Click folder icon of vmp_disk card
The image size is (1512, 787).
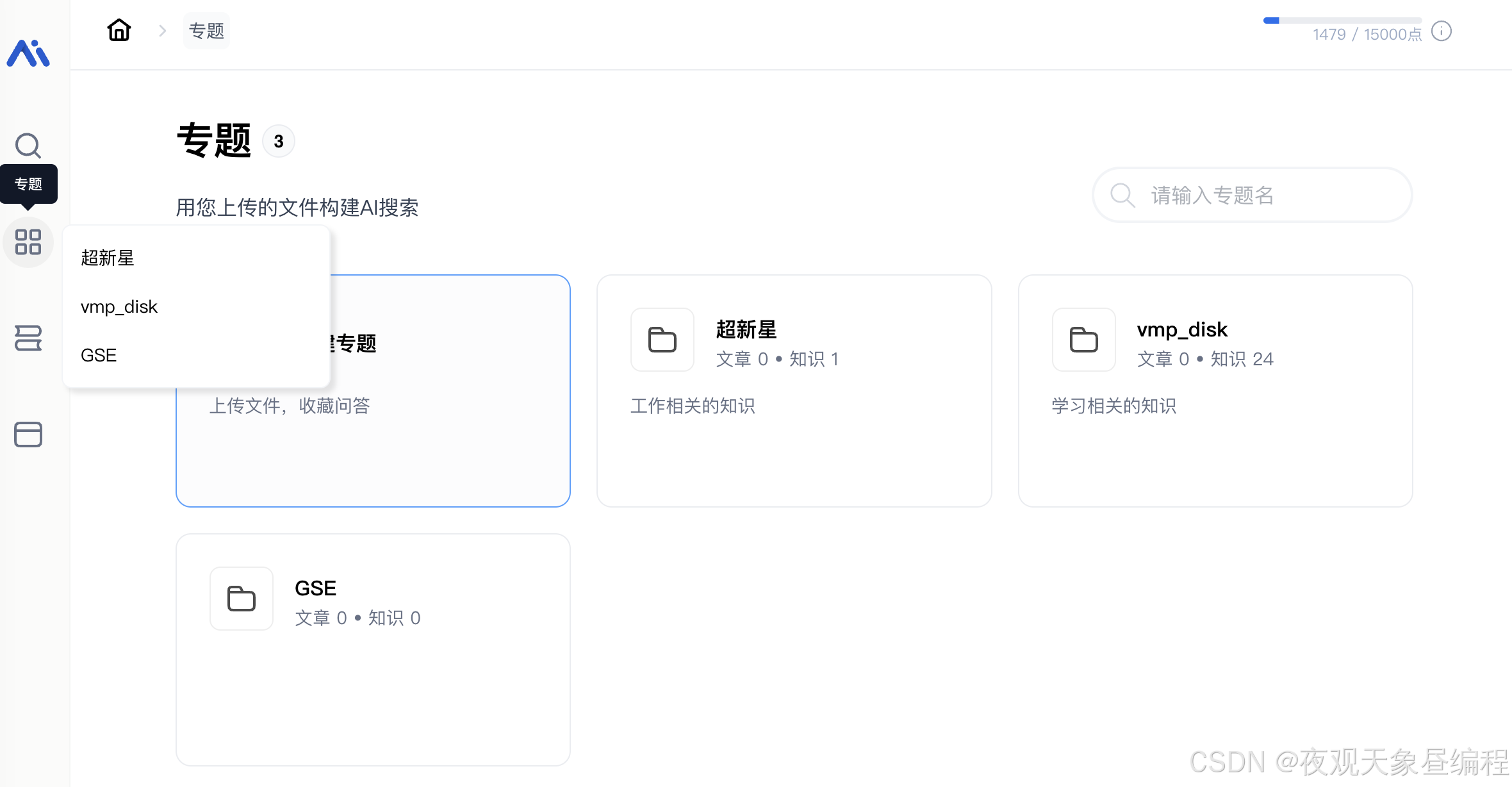(x=1083, y=340)
